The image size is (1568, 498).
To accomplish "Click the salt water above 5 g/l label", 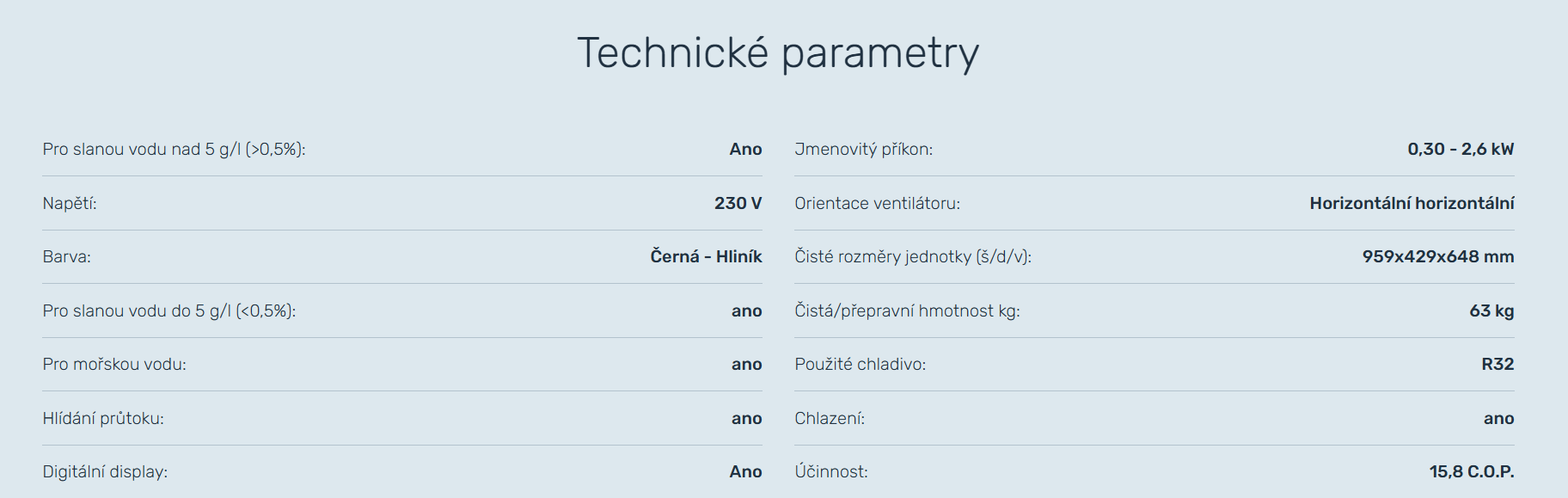I will click(174, 150).
